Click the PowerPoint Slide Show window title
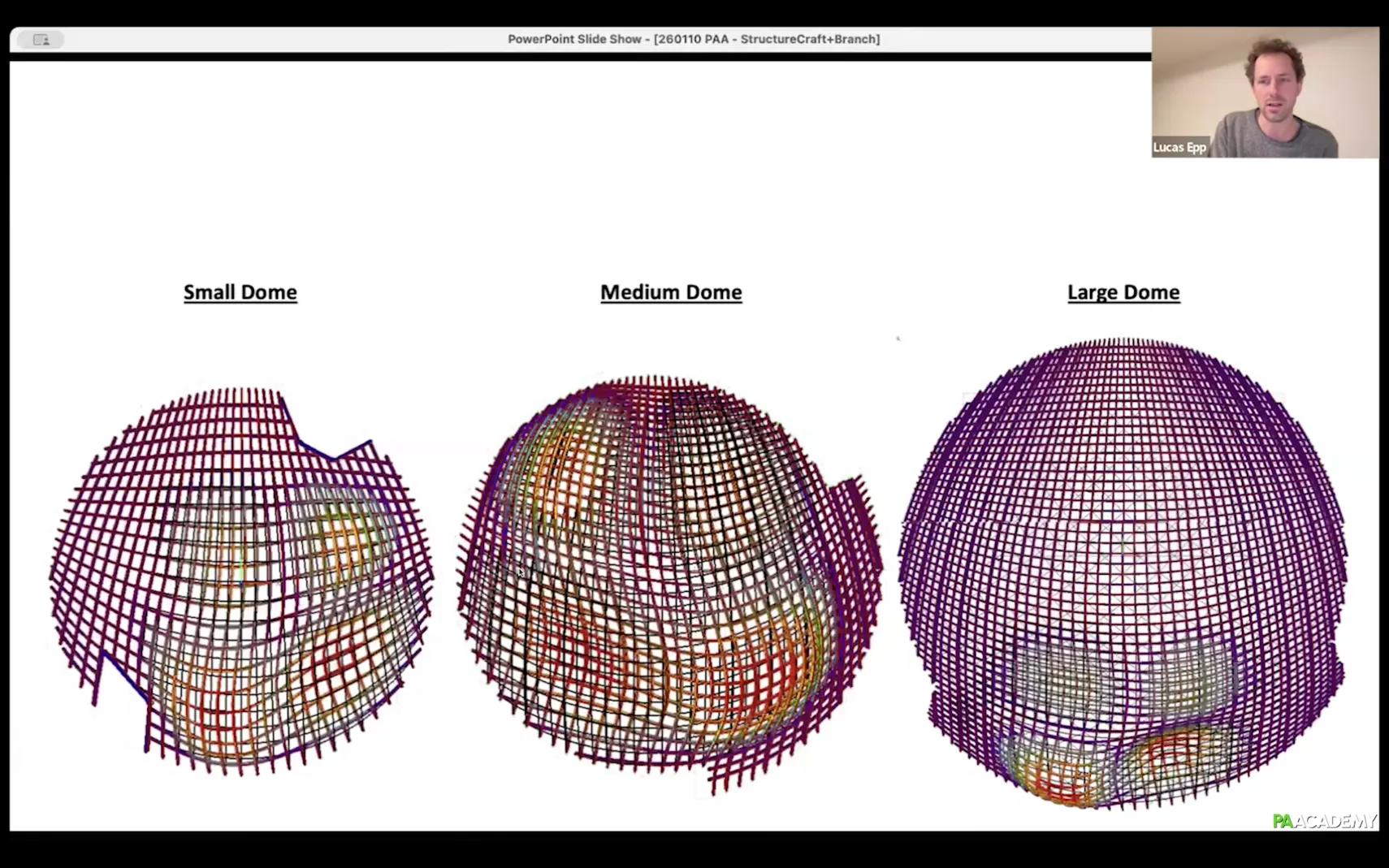Screen dimensions: 1389x868 tap(694, 39)
